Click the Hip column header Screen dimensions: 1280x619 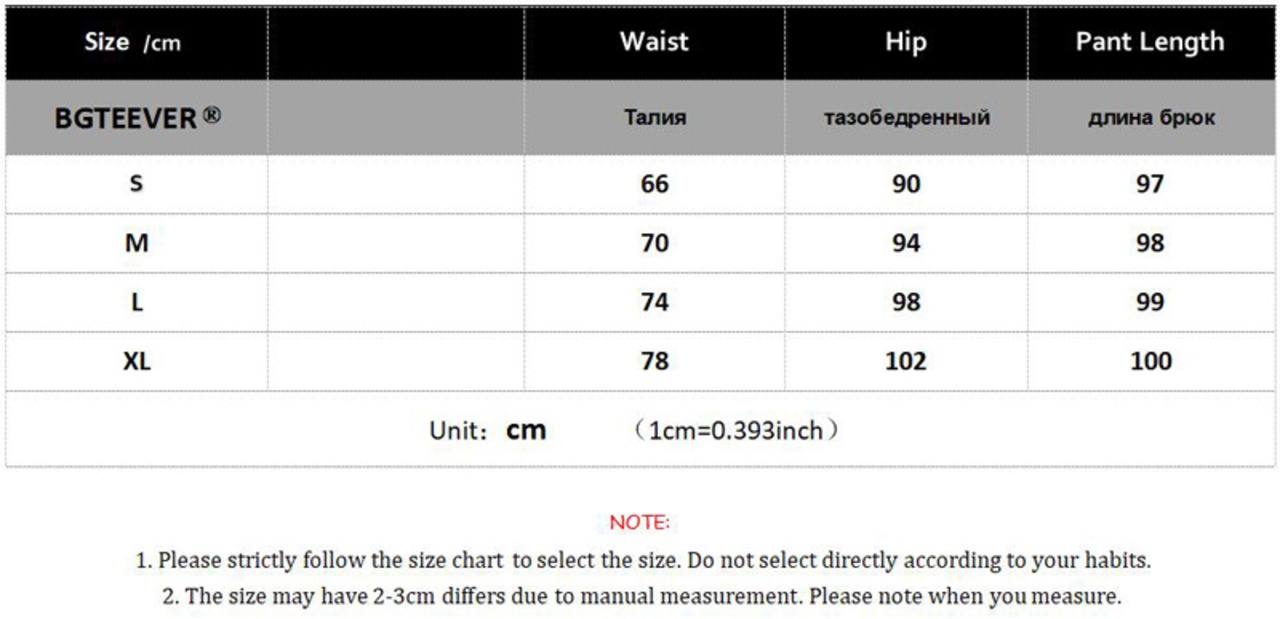click(905, 42)
